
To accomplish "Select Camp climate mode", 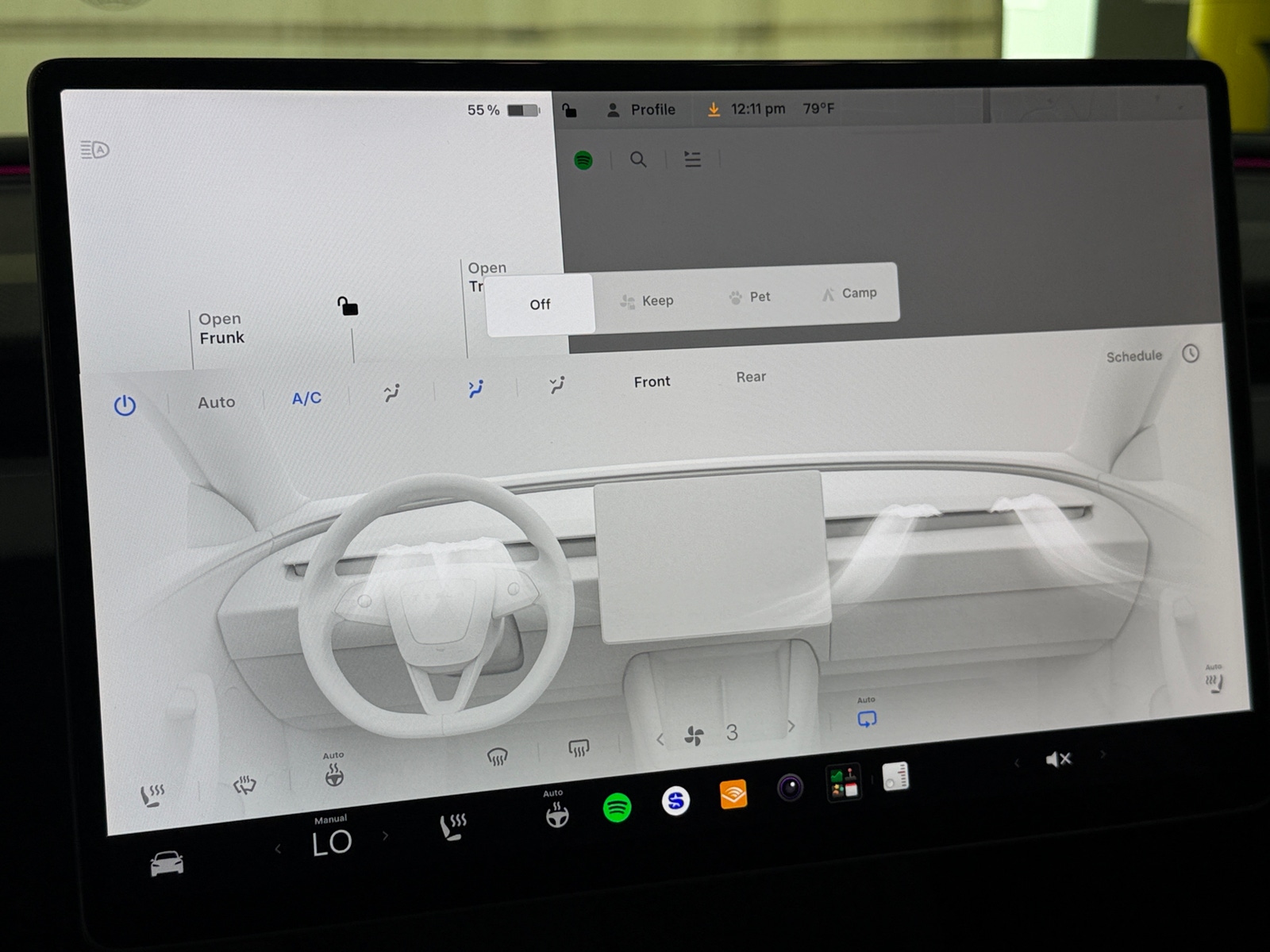I will click(849, 293).
